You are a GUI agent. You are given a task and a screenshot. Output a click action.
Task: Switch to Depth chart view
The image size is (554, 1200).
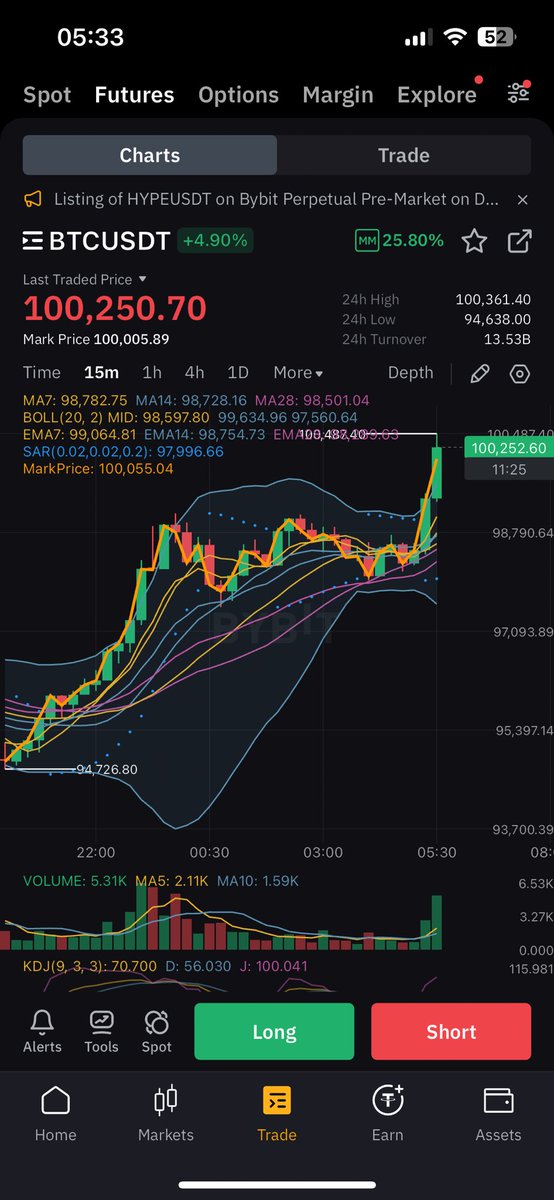(411, 372)
